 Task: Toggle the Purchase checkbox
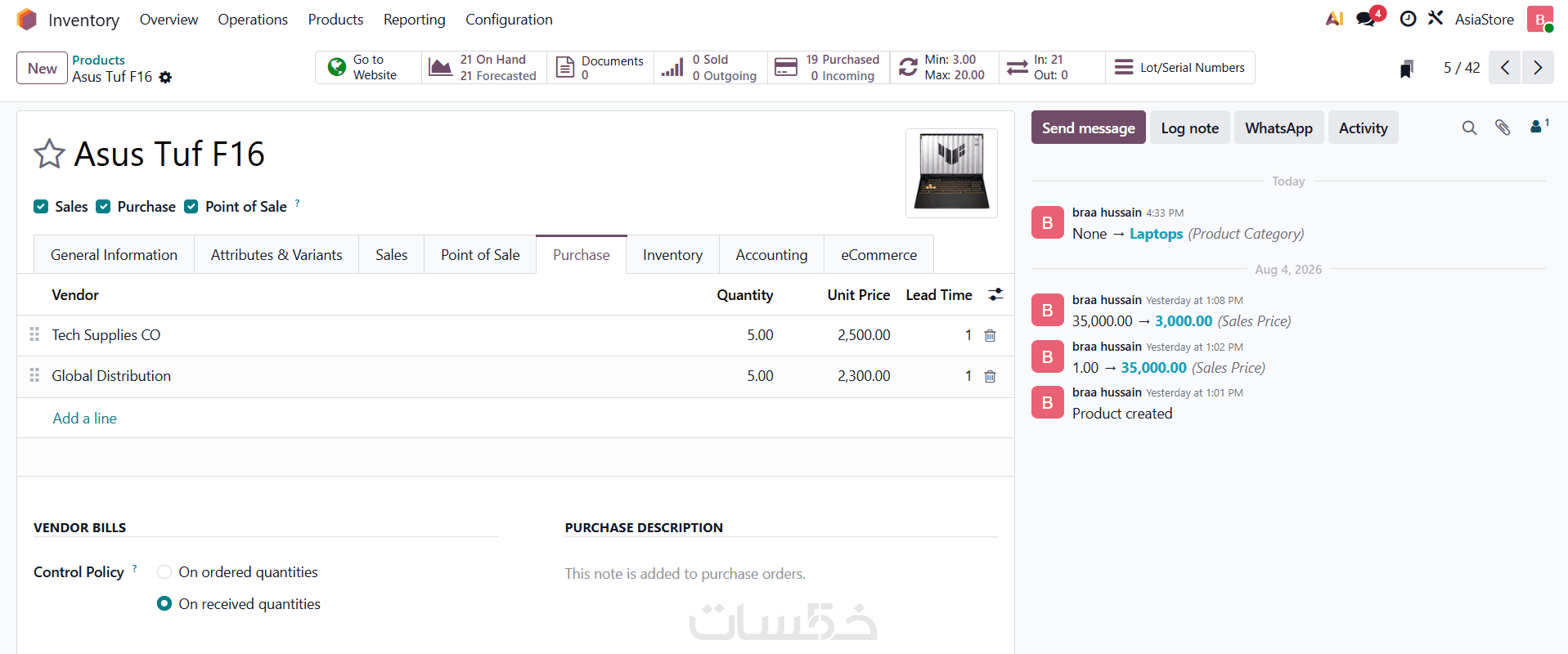[103, 207]
